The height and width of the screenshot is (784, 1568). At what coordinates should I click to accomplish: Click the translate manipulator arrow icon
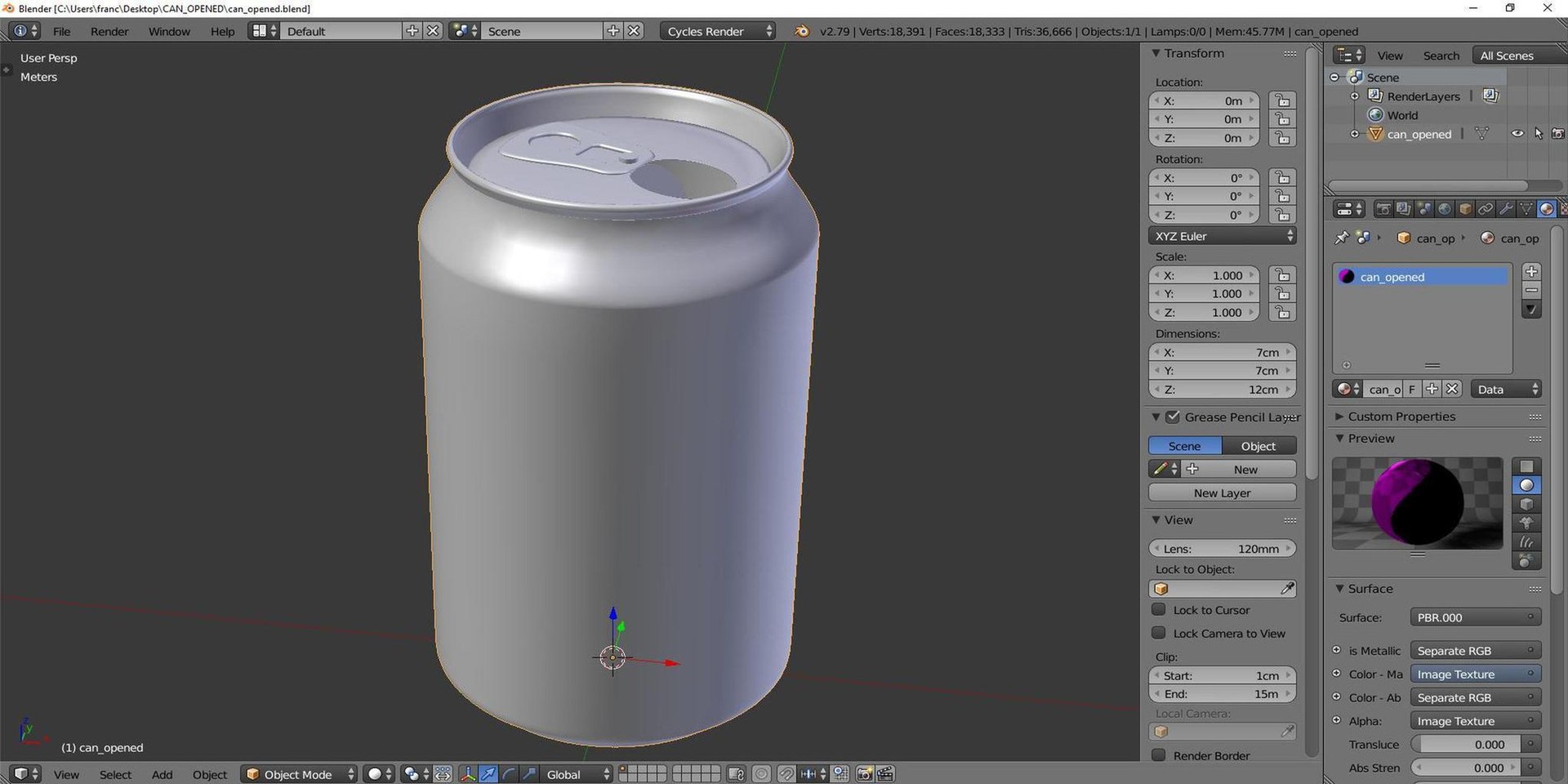pos(488,774)
